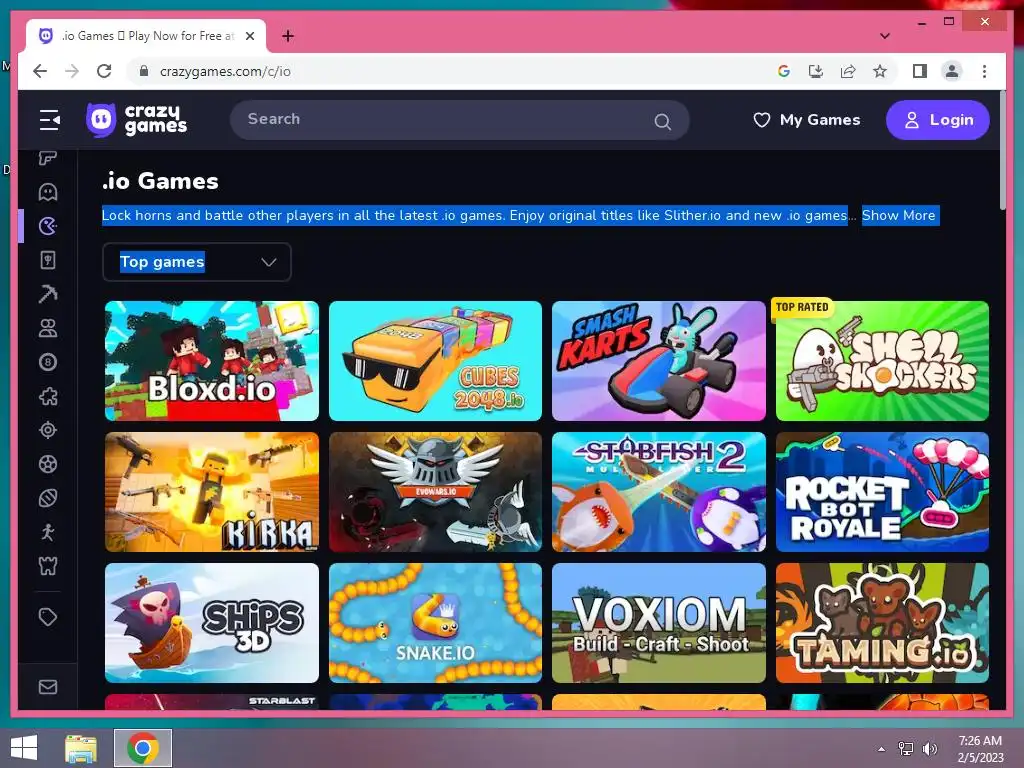Go back to previous page
Screen dimensions: 1024x768
(x=40, y=71)
